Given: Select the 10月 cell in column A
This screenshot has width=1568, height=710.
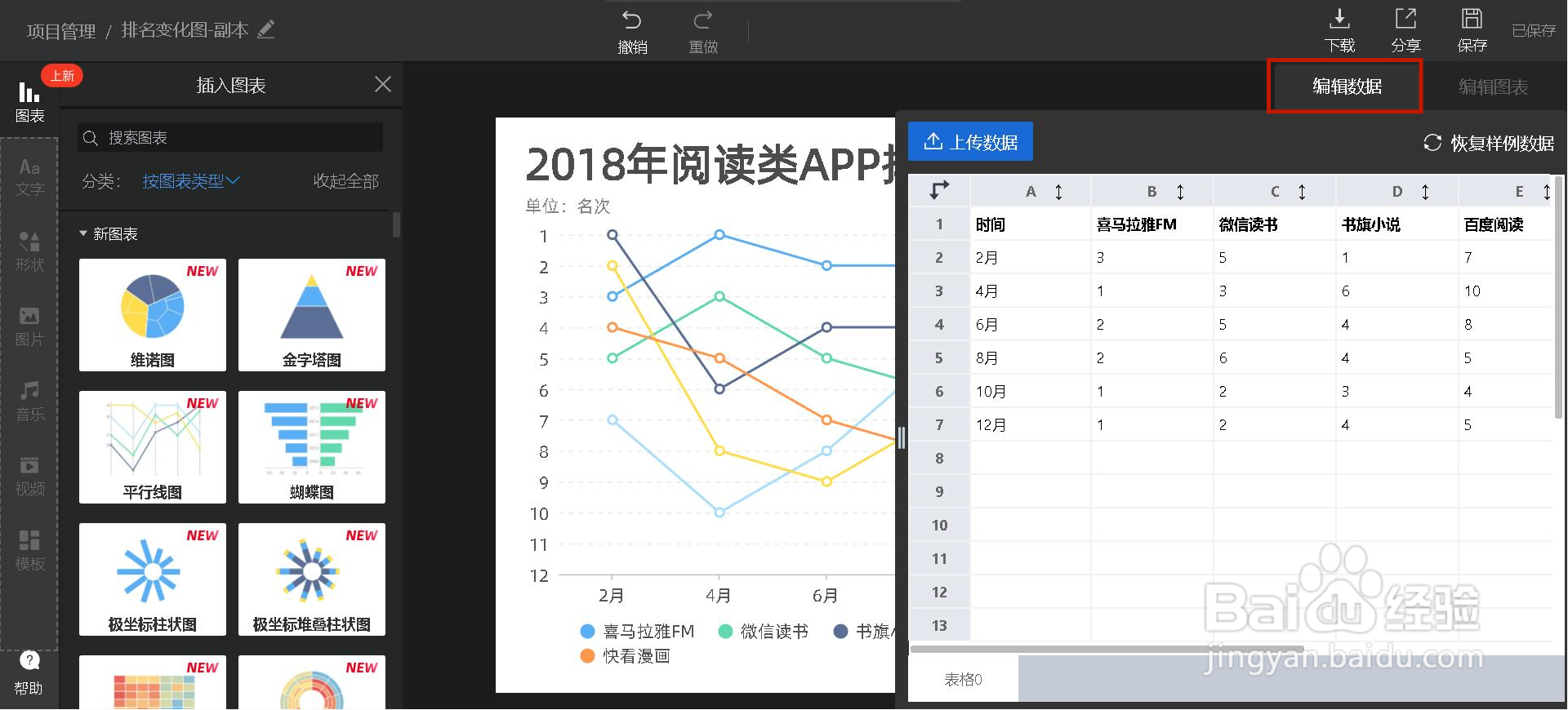Looking at the screenshot, I should pos(1031,392).
